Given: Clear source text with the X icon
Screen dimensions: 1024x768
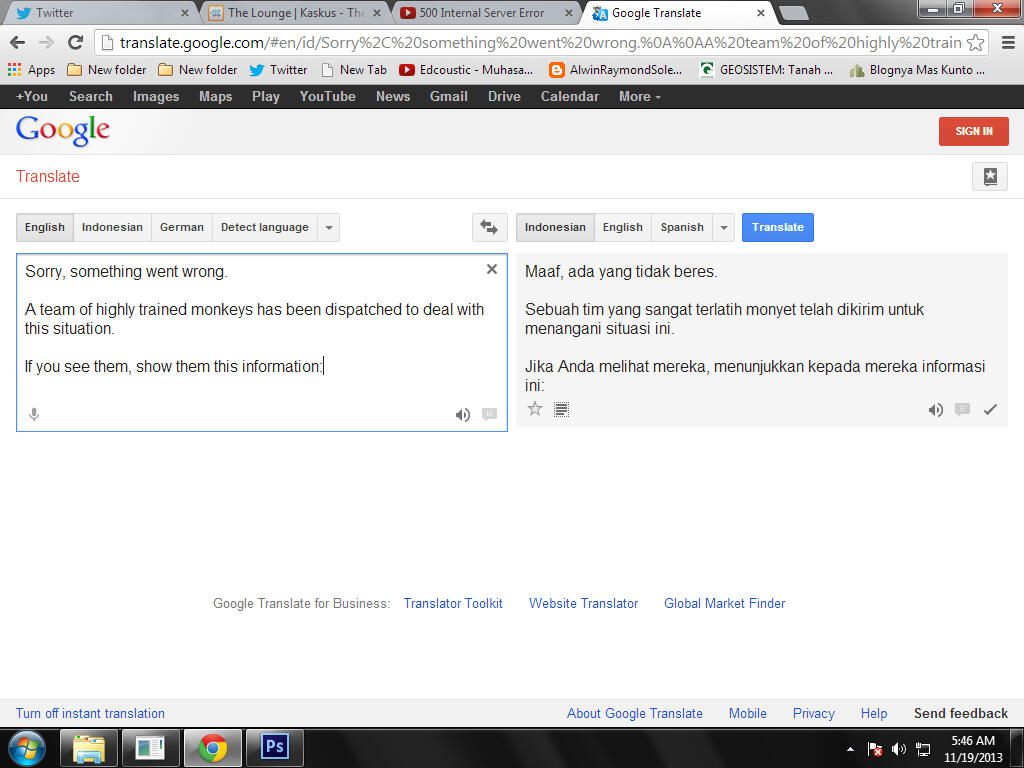Looking at the screenshot, I should pos(492,269).
